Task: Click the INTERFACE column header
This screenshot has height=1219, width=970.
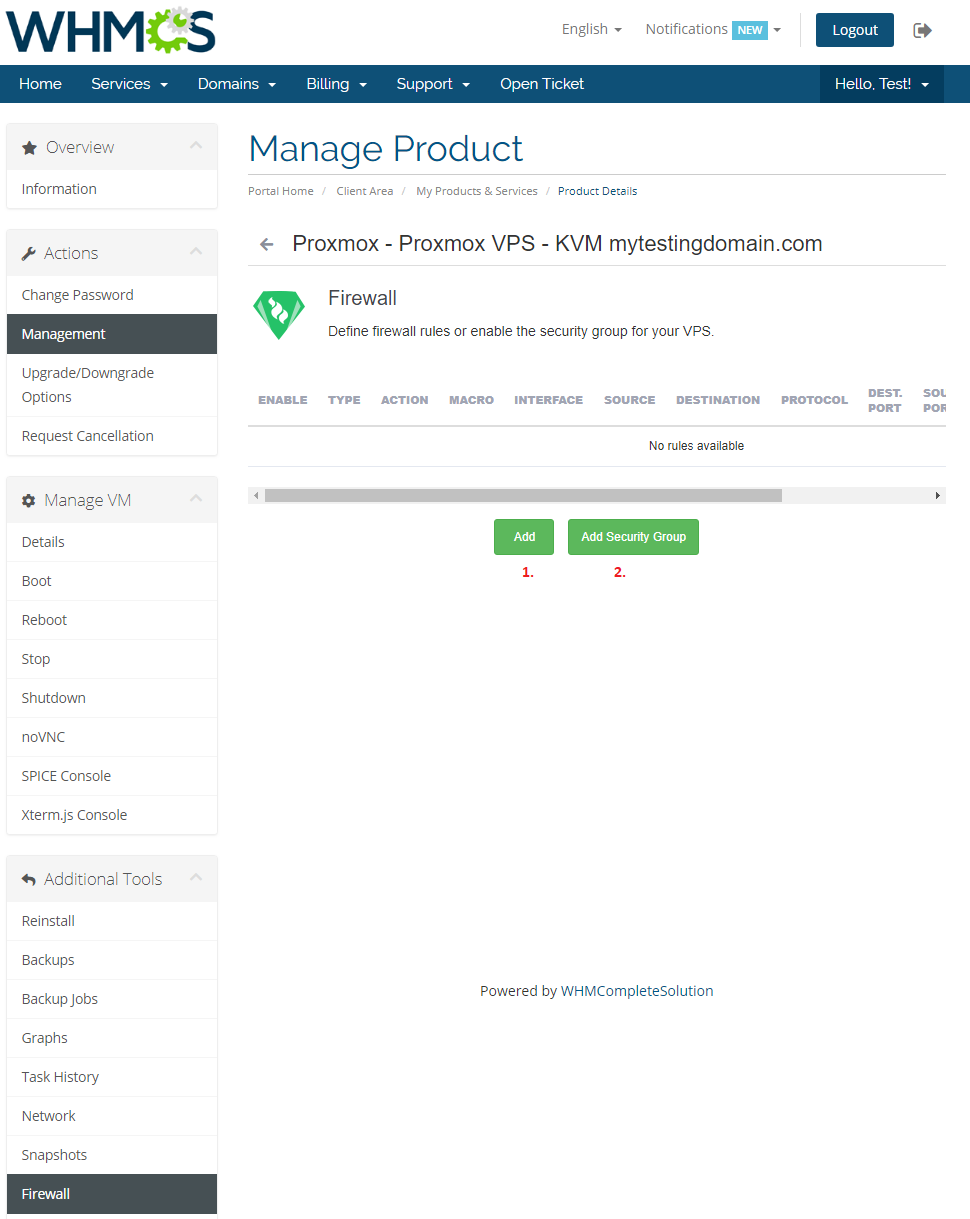Action: (x=549, y=400)
